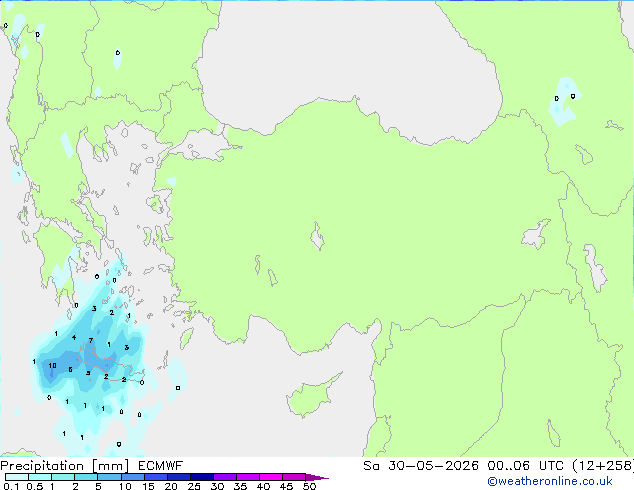Click the 0.1–0.5 mm lightest cyan legend swatch
Viewport: 634px width, 490px height.
(17, 477)
